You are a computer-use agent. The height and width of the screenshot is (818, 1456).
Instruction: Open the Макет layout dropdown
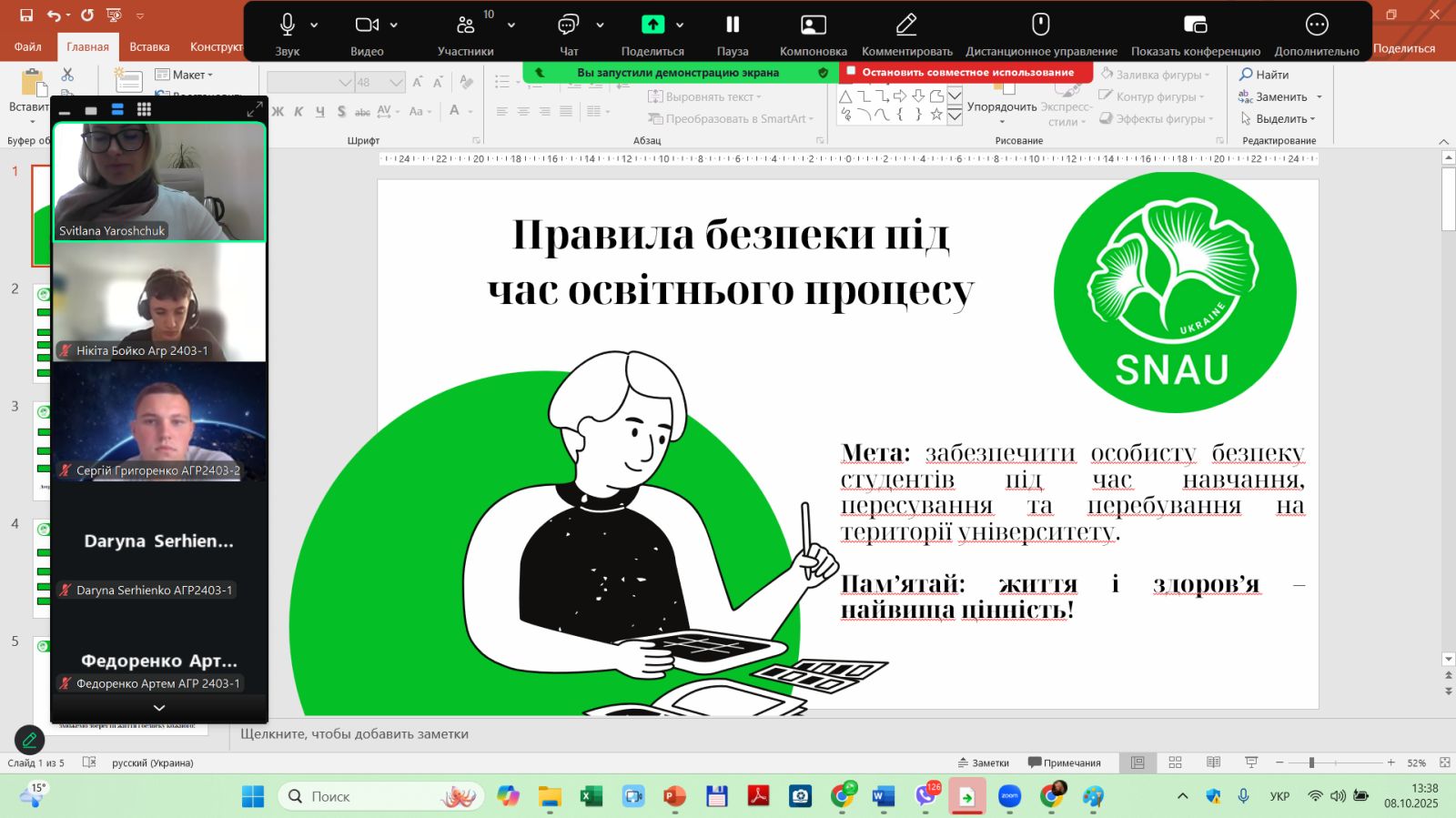(185, 75)
